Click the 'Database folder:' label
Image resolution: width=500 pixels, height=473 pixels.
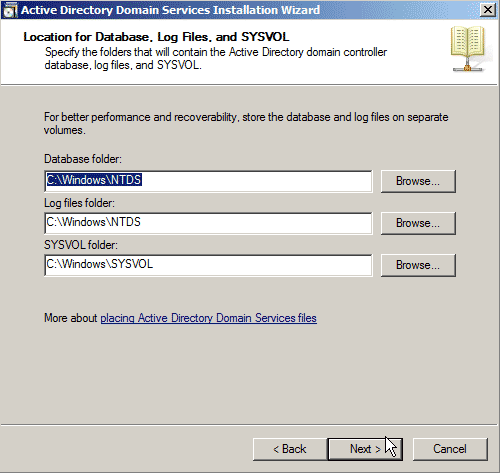pos(83,159)
